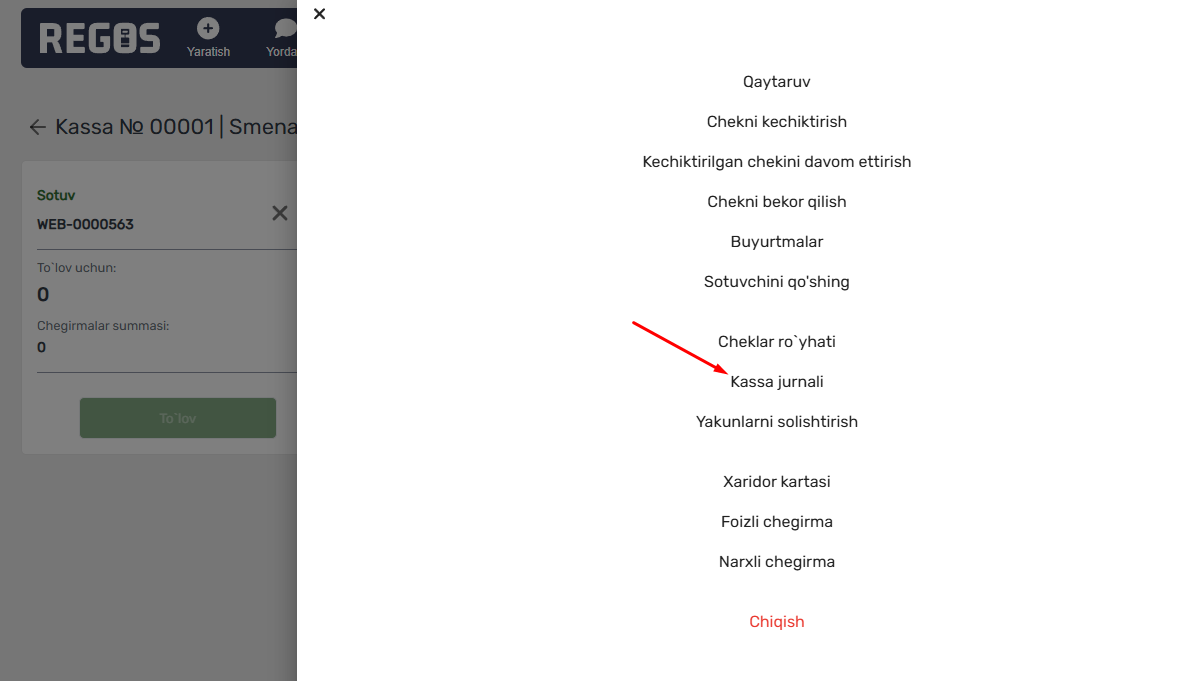
Task: Click the Yaratish plus icon
Action: click(x=208, y=29)
